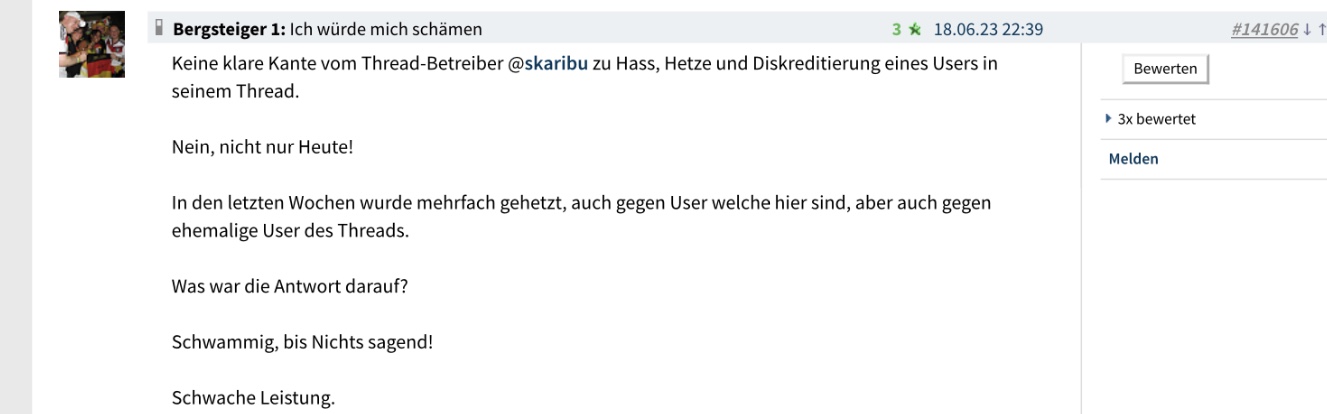Click the green star rating icon
The width and height of the screenshot is (1327, 414).
click(x=912, y=29)
